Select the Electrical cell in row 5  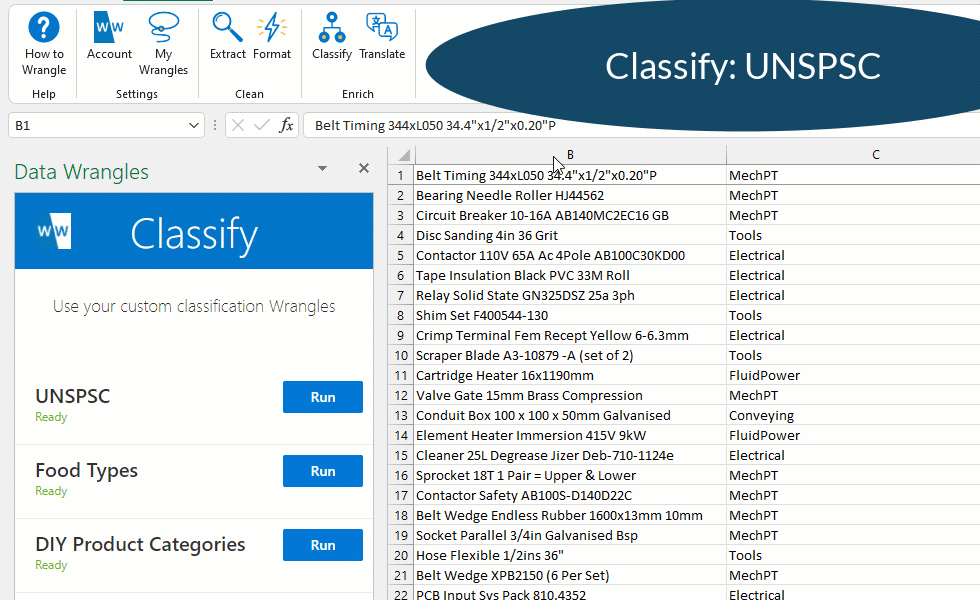point(853,256)
